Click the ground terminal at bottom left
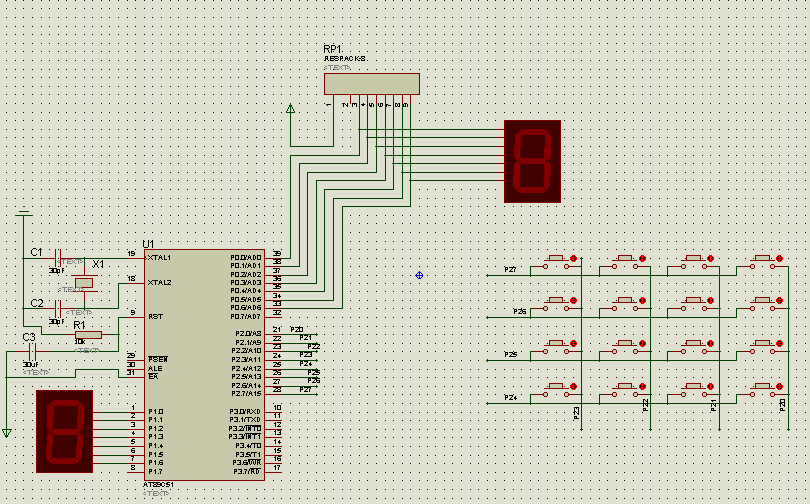The image size is (810, 504). coord(6,433)
